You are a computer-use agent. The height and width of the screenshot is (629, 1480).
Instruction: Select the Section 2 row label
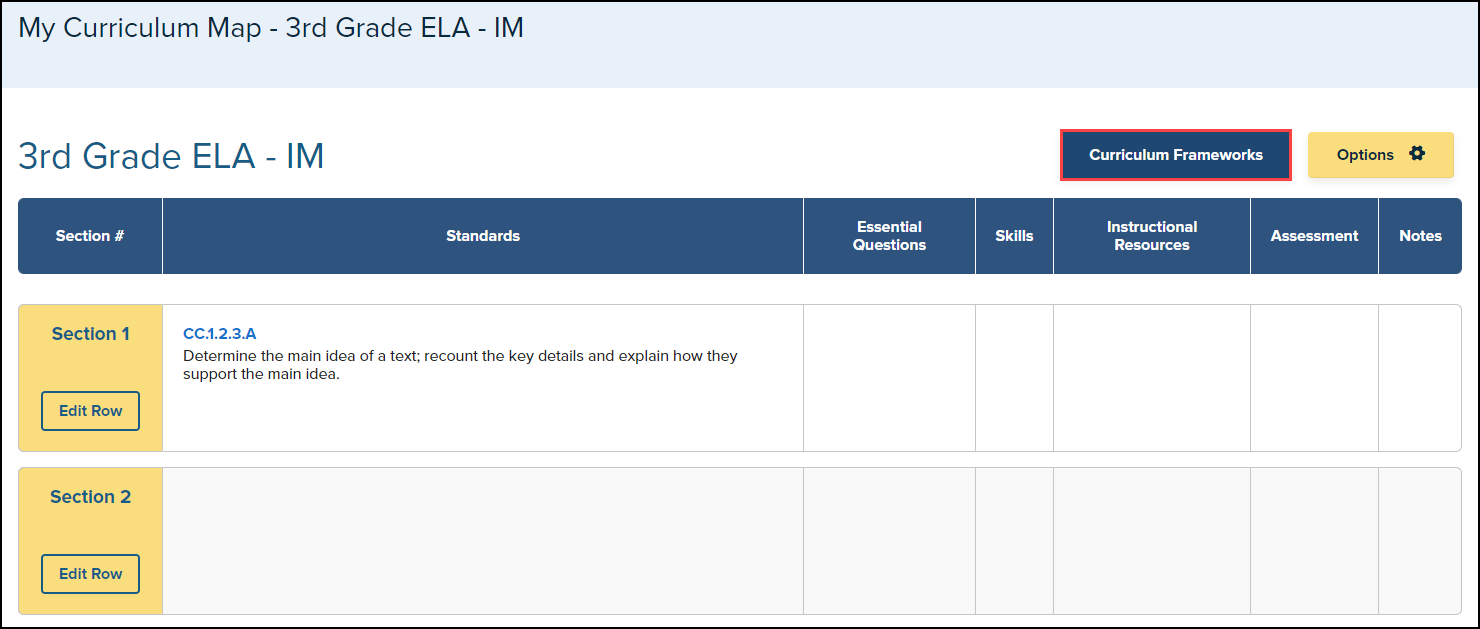tap(90, 497)
